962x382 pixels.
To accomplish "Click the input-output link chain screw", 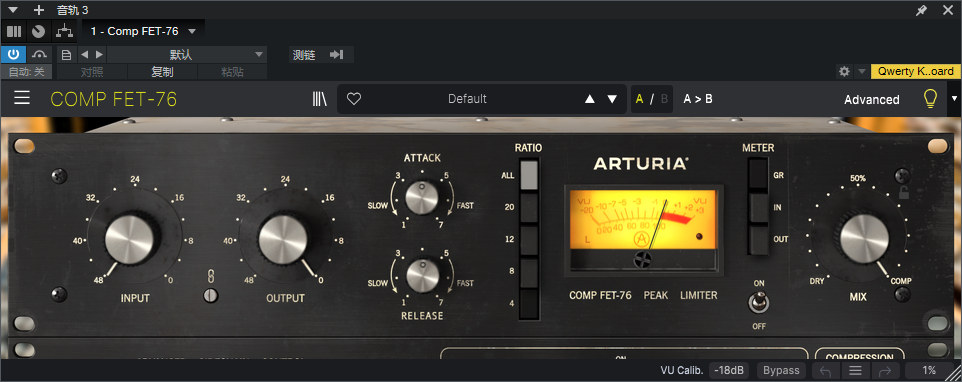I will 210,296.
